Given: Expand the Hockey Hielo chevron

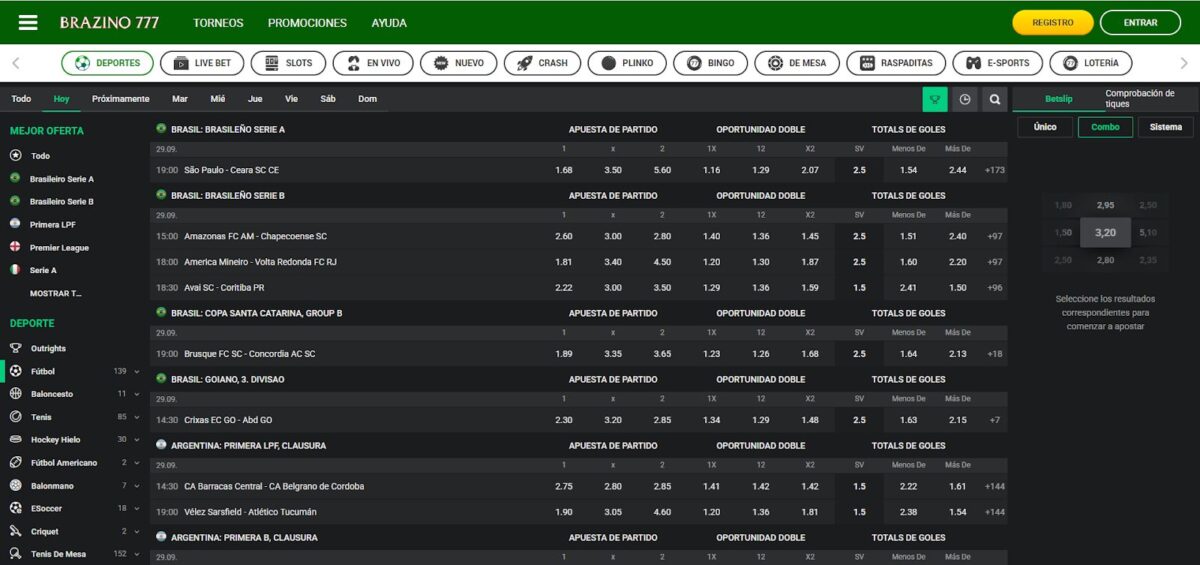Looking at the screenshot, I should tap(137, 440).
